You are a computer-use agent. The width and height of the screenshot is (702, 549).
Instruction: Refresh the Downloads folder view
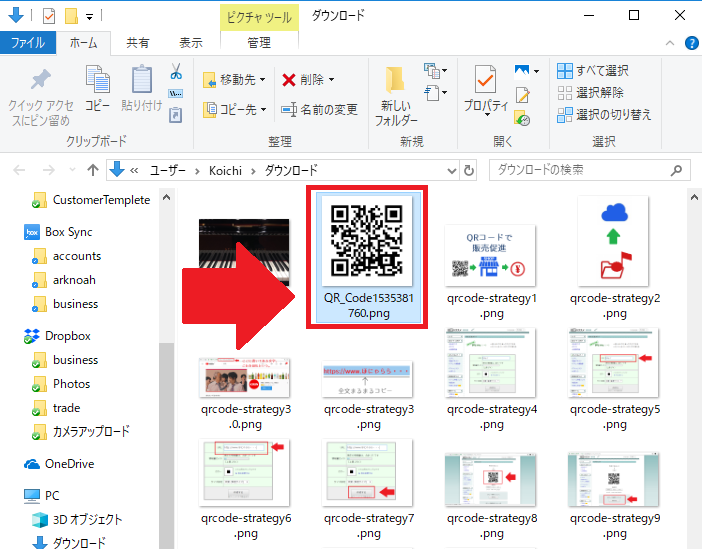470,170
